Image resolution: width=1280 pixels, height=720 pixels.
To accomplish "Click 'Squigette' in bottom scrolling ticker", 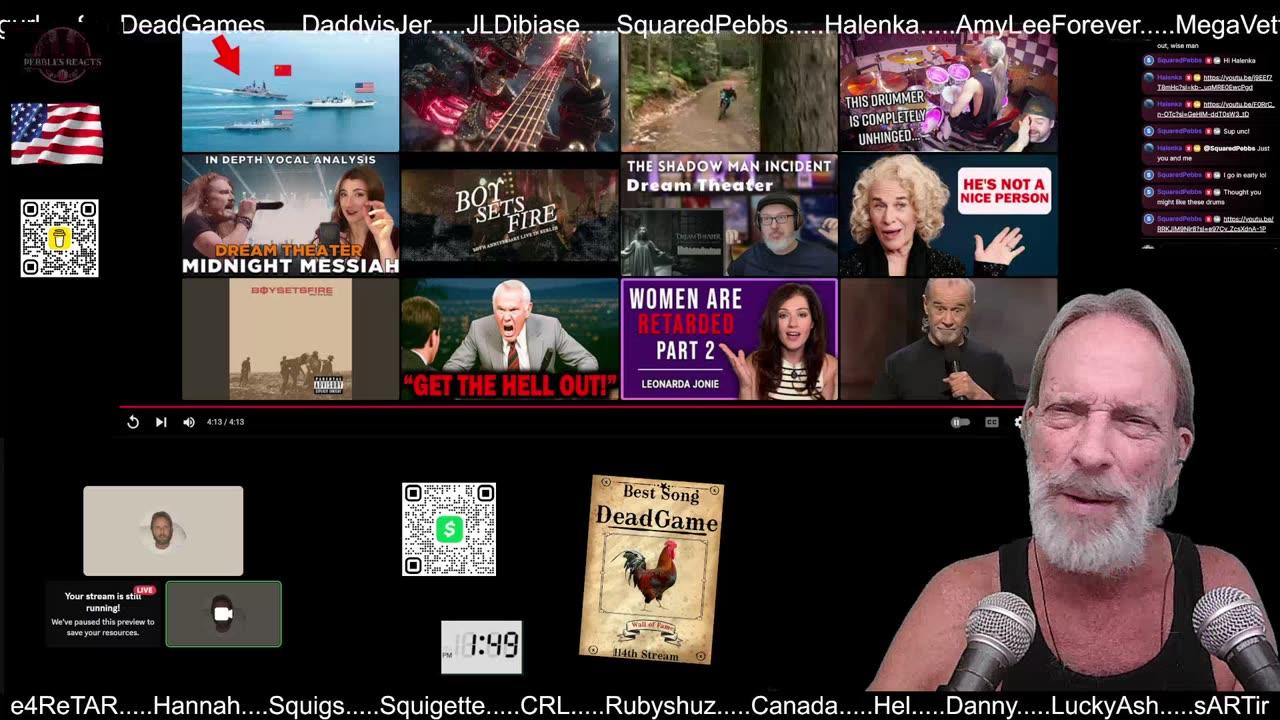I will [431, 706].
